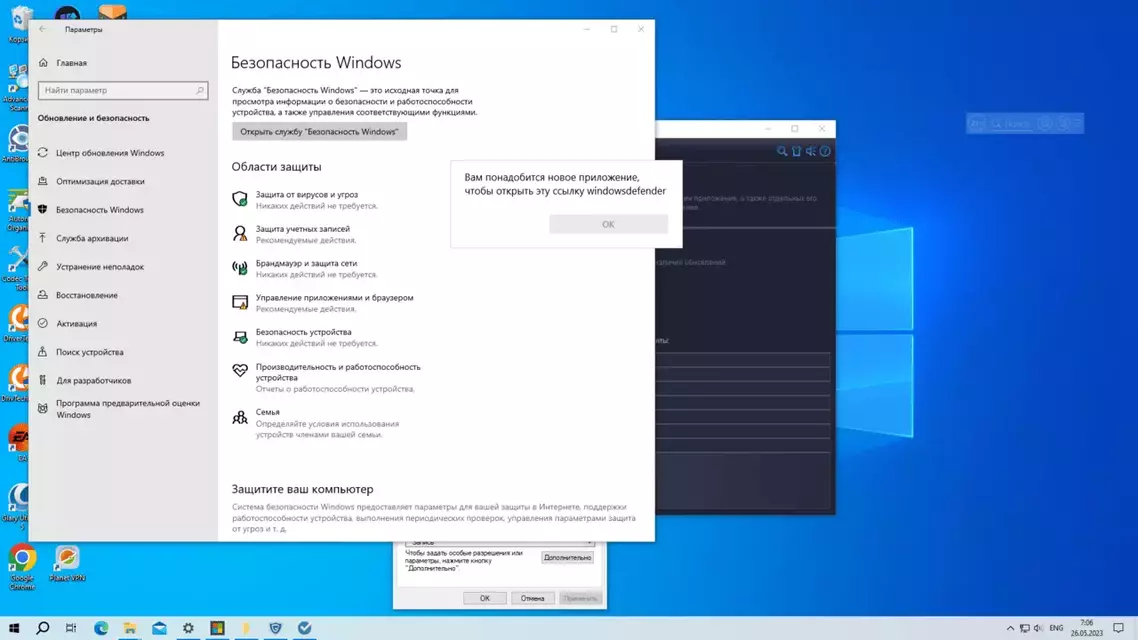Open Защита учетных записей
This screenshot has width=1138, height=640.
click(303, 229)
